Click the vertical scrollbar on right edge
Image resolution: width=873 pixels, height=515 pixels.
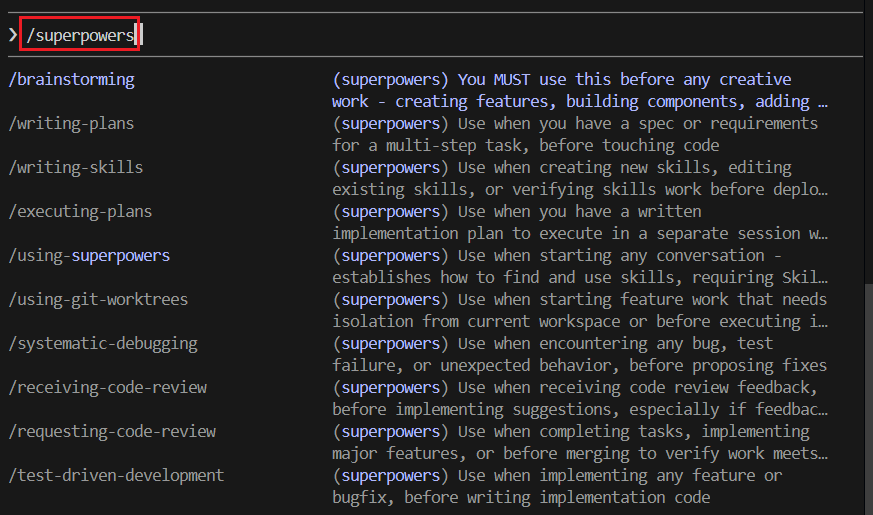tap(868, 399)
